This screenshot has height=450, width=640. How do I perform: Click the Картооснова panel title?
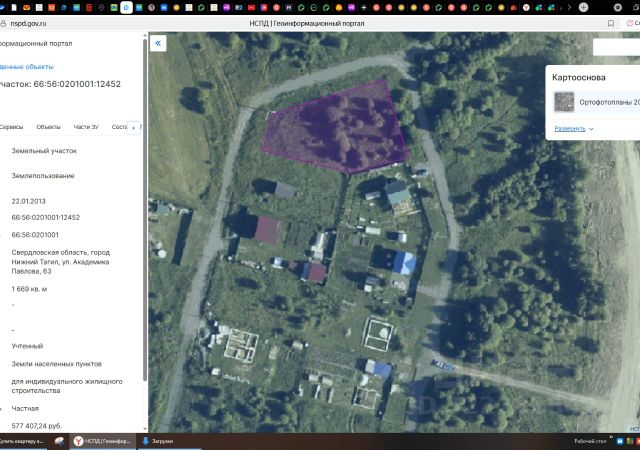pyautogui.click(x=579, y=78)
